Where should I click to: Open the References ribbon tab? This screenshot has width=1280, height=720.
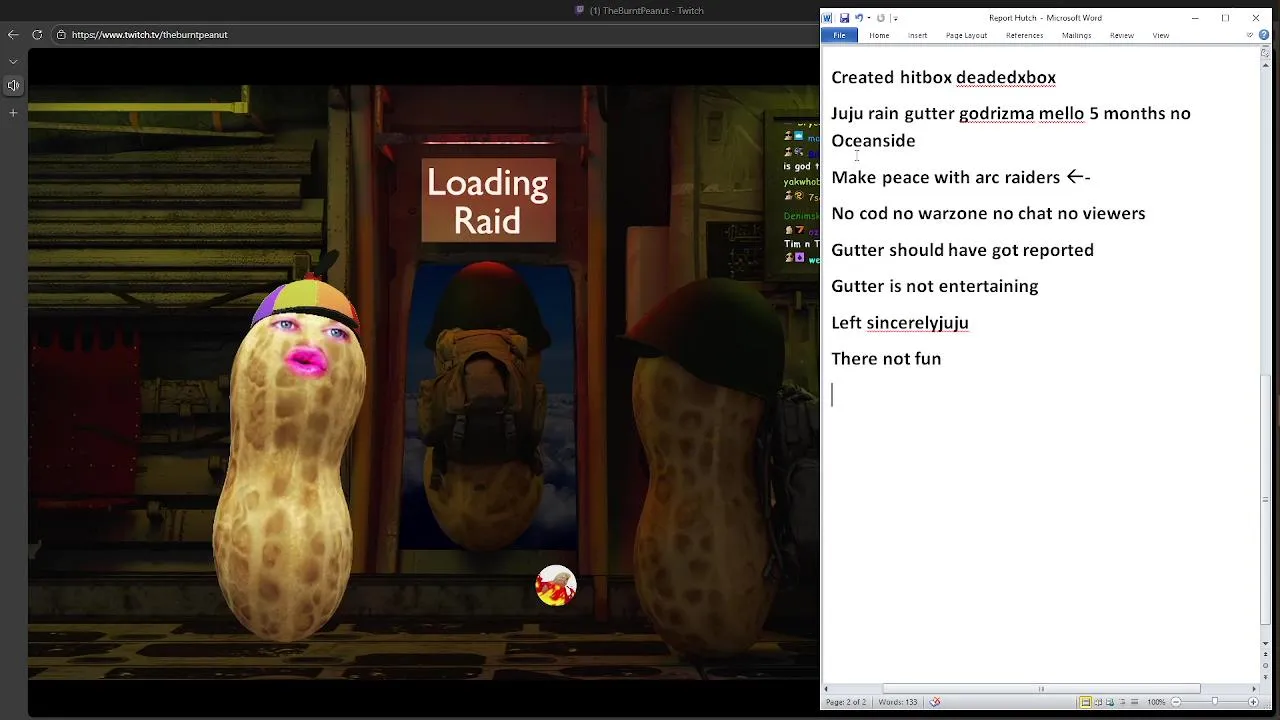coord(1024,35)
